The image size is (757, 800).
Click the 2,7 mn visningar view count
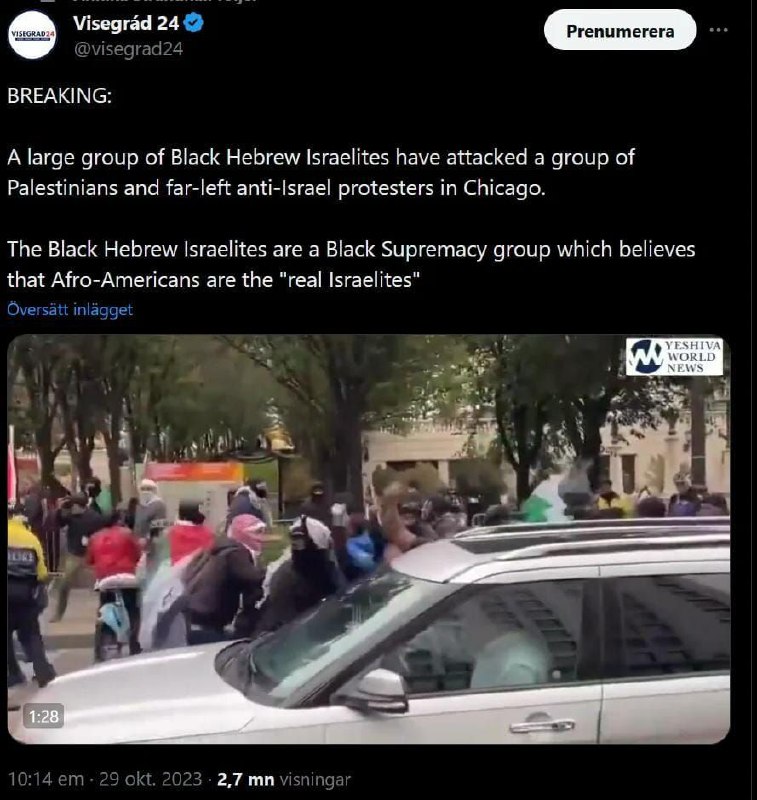tap(284, 779)
